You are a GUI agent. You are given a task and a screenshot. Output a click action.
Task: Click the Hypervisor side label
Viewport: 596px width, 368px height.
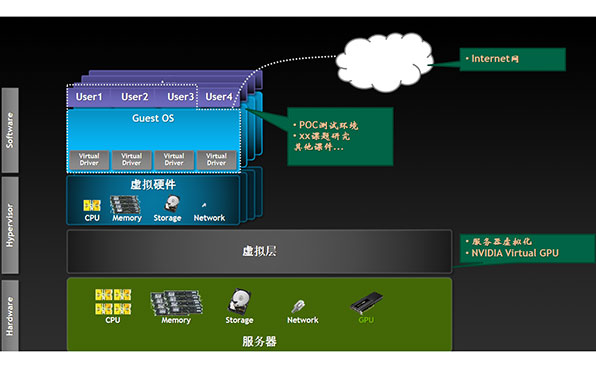(x=10, y=225)
